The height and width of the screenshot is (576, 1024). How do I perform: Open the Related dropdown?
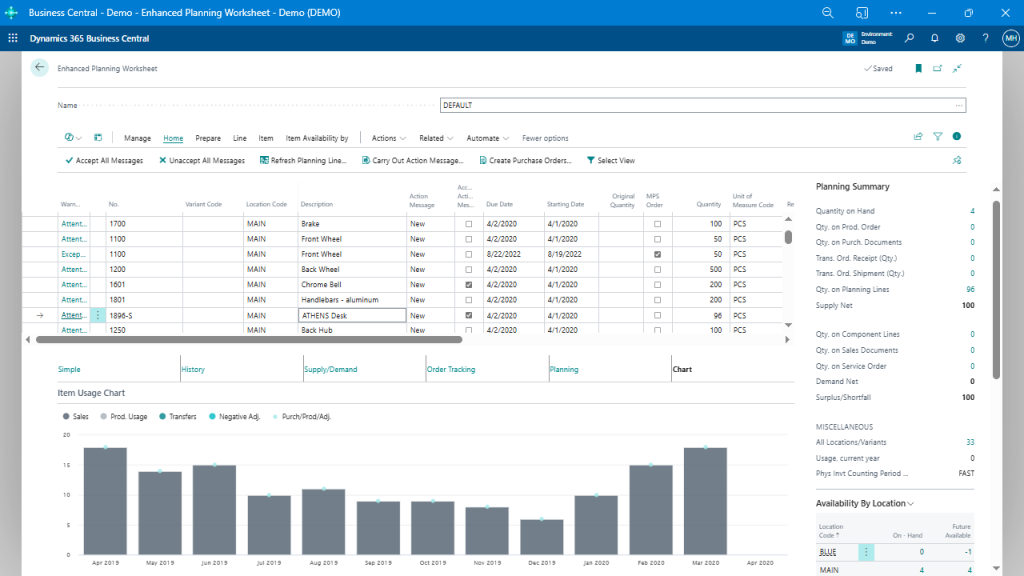(435, 138)
